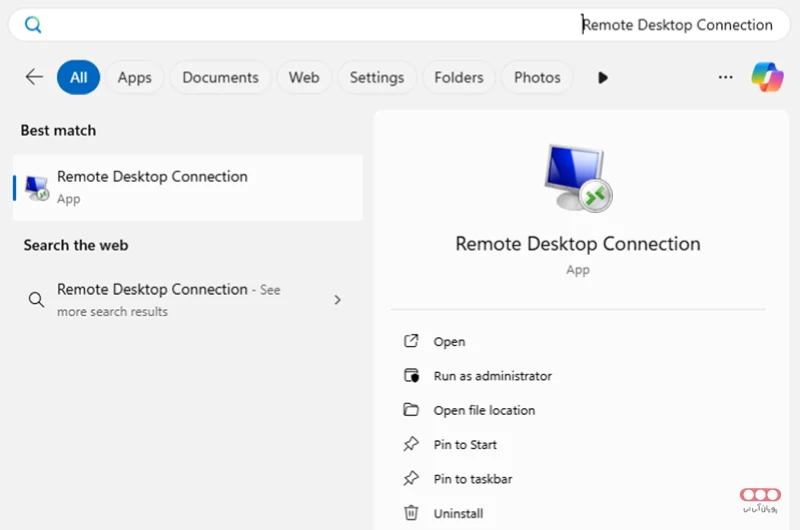Click the search magnifier icon in search bar

[33, 25]
